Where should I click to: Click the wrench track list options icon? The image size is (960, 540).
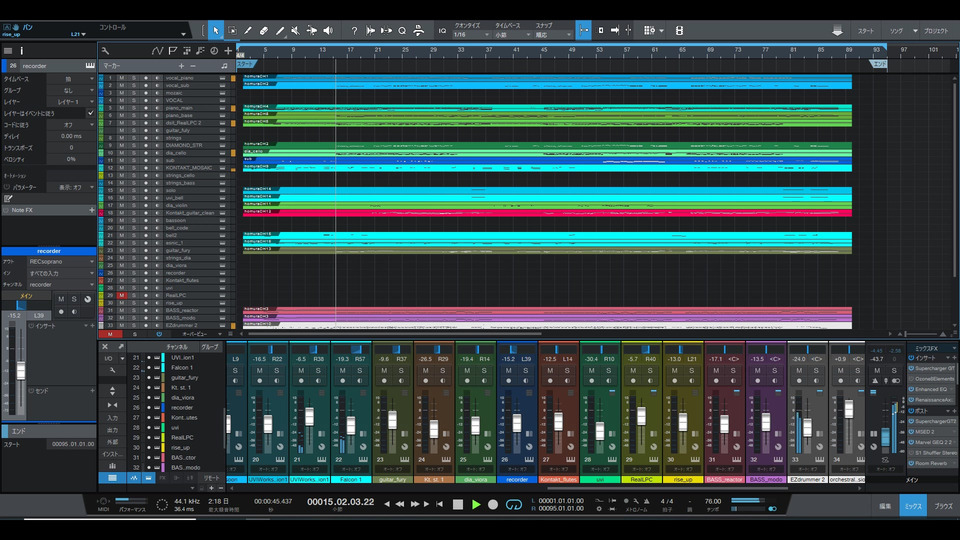104,50
